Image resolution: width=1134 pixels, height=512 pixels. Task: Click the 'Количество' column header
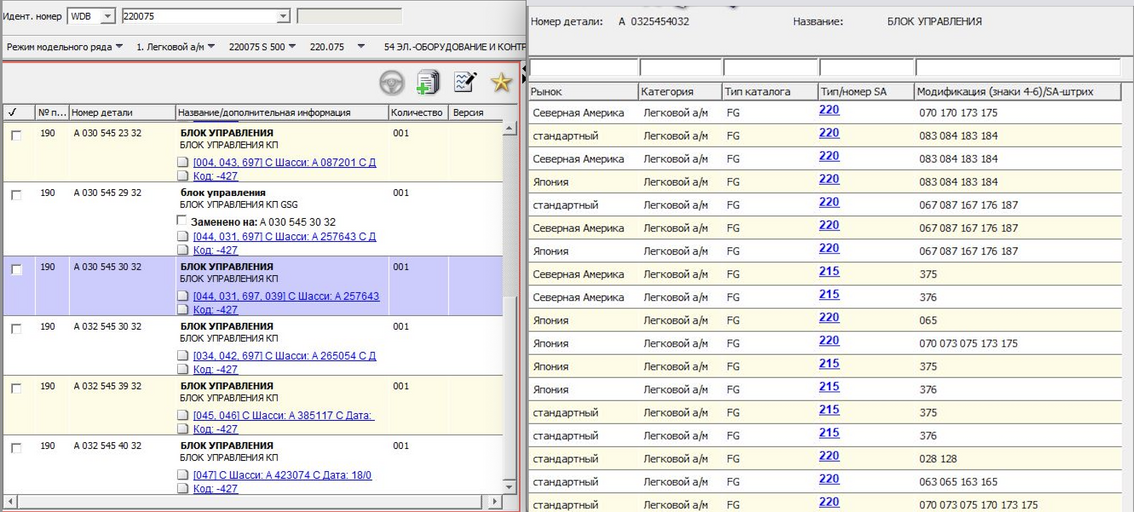[x=418, y=113]
